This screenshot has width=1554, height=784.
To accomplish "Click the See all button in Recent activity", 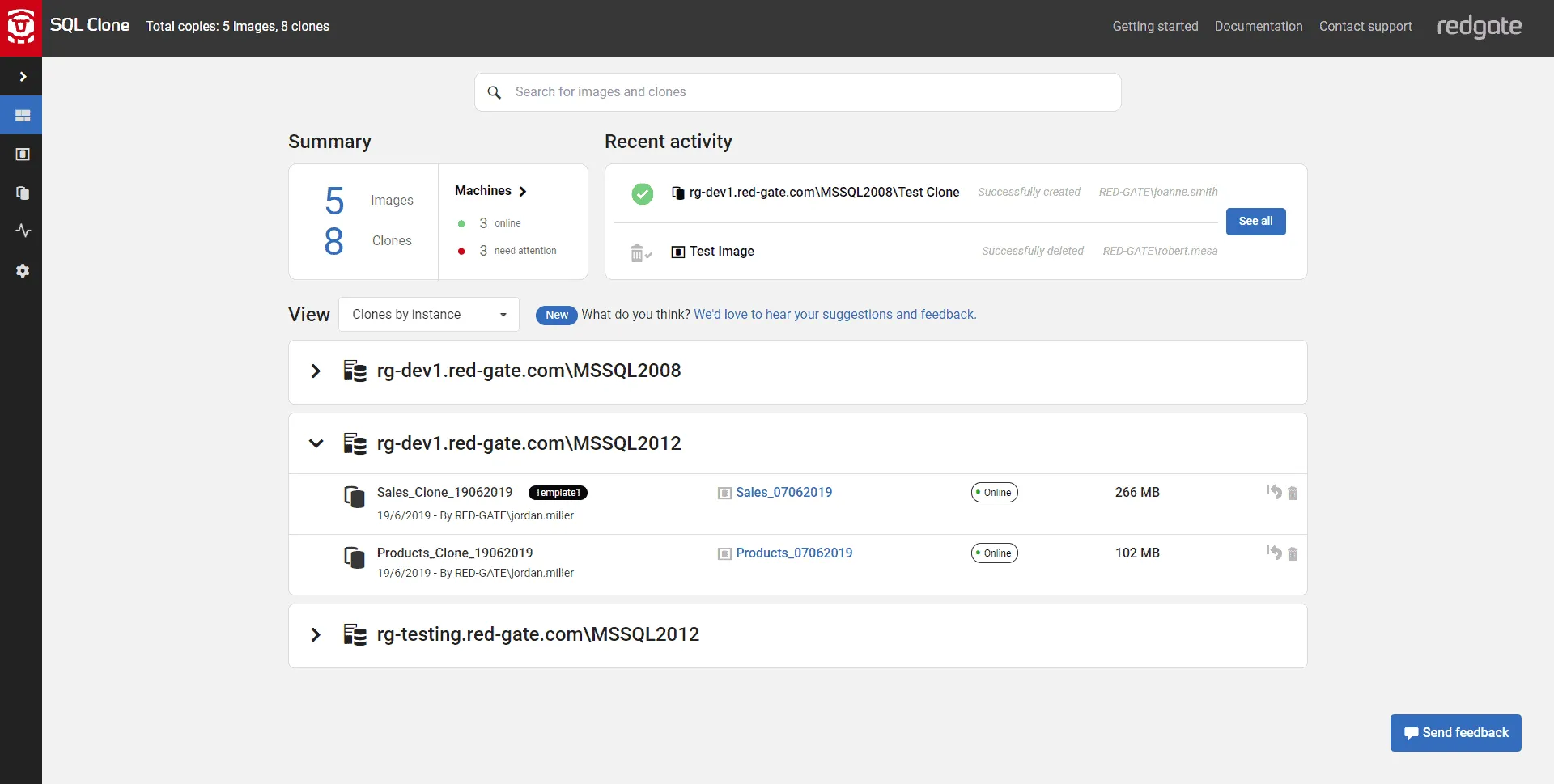I will point(1255,221).
